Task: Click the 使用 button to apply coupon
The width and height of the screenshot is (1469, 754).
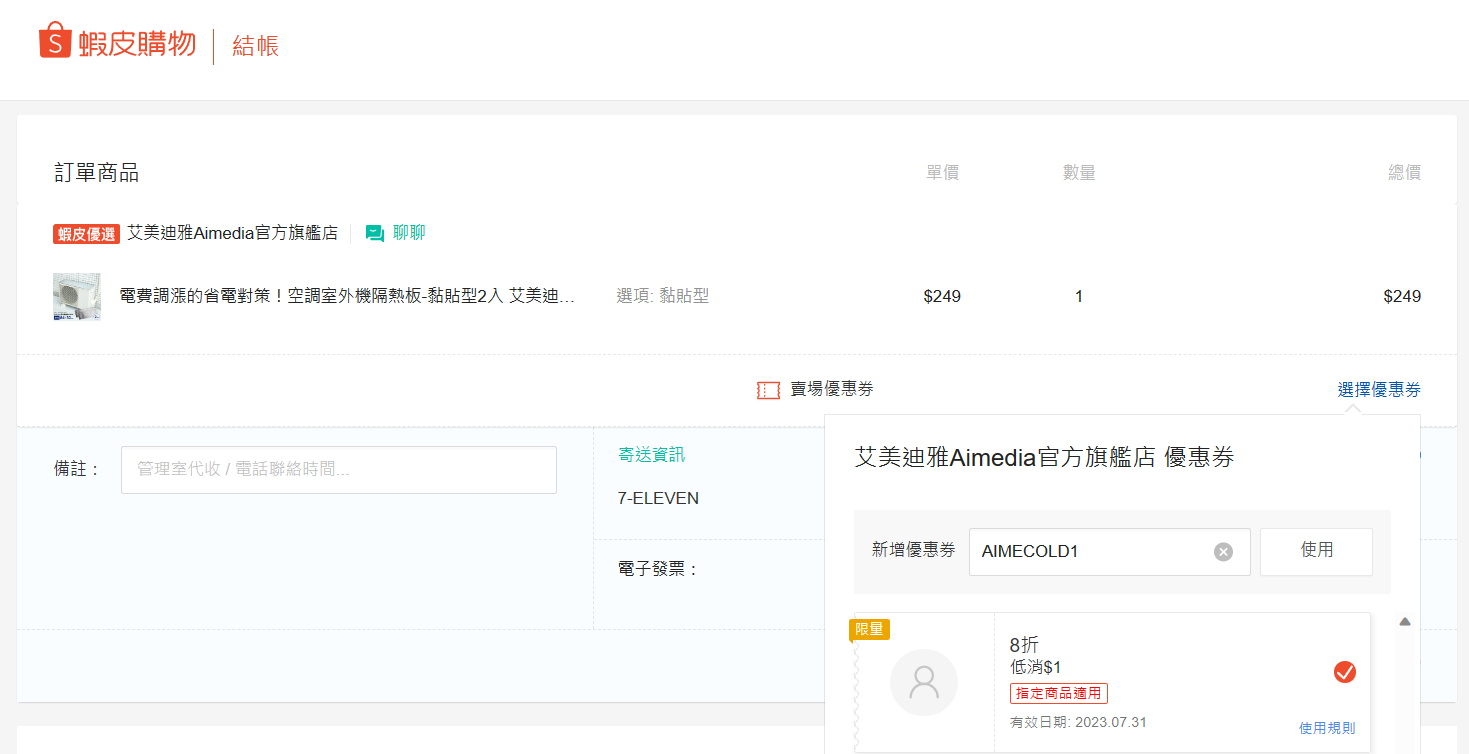Action: pos(1316,551)
